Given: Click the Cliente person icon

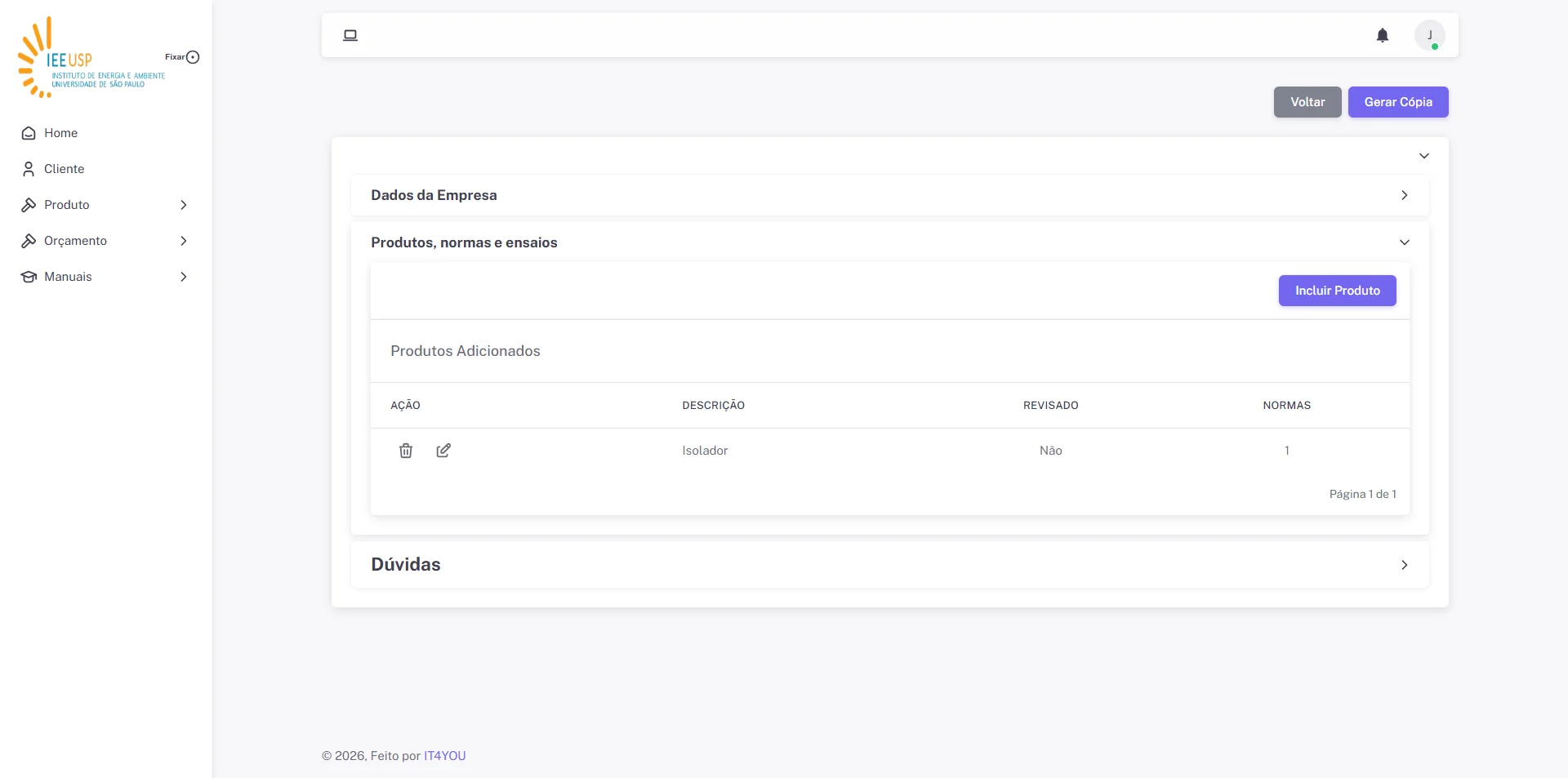Looking at the screenshot, I should (29, 169).
